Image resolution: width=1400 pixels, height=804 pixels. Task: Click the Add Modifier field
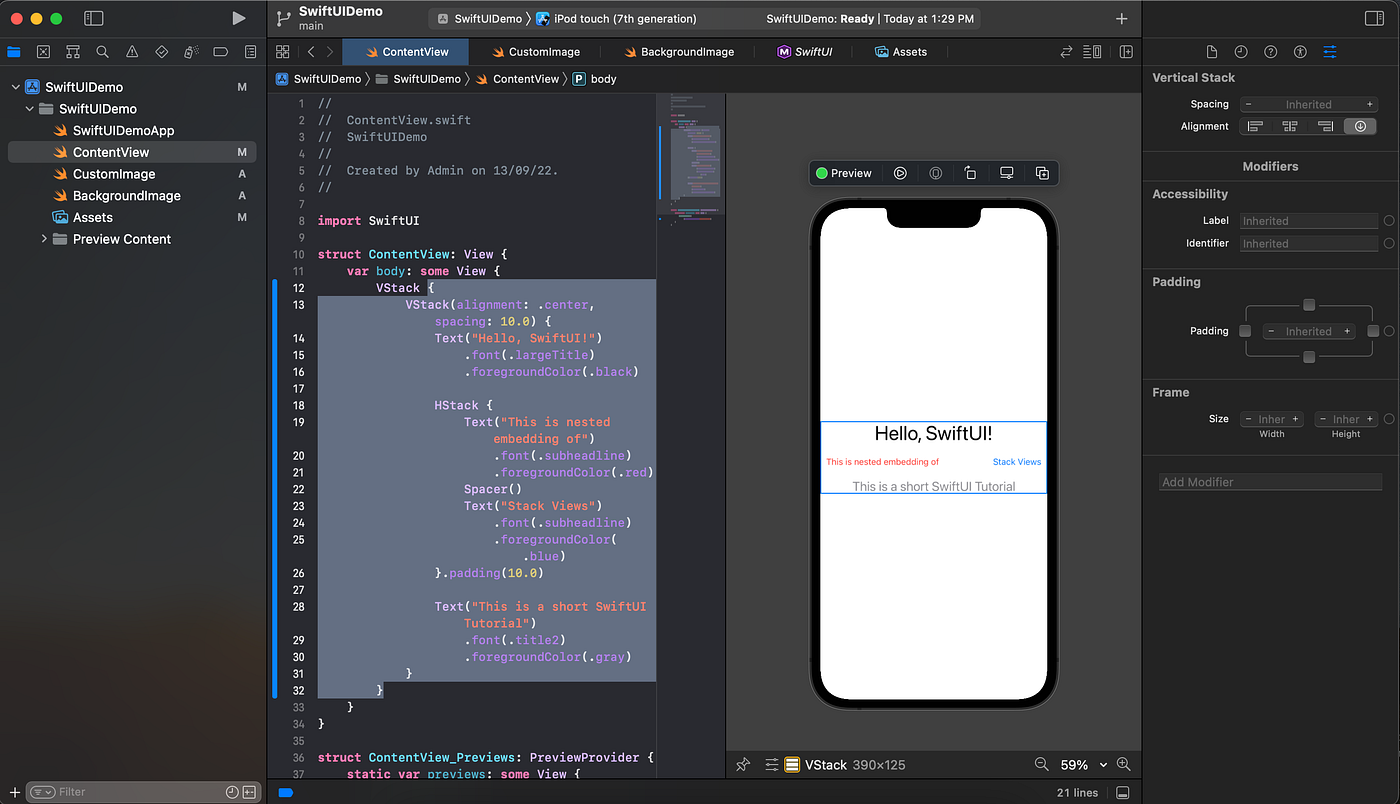(1270, 481)
